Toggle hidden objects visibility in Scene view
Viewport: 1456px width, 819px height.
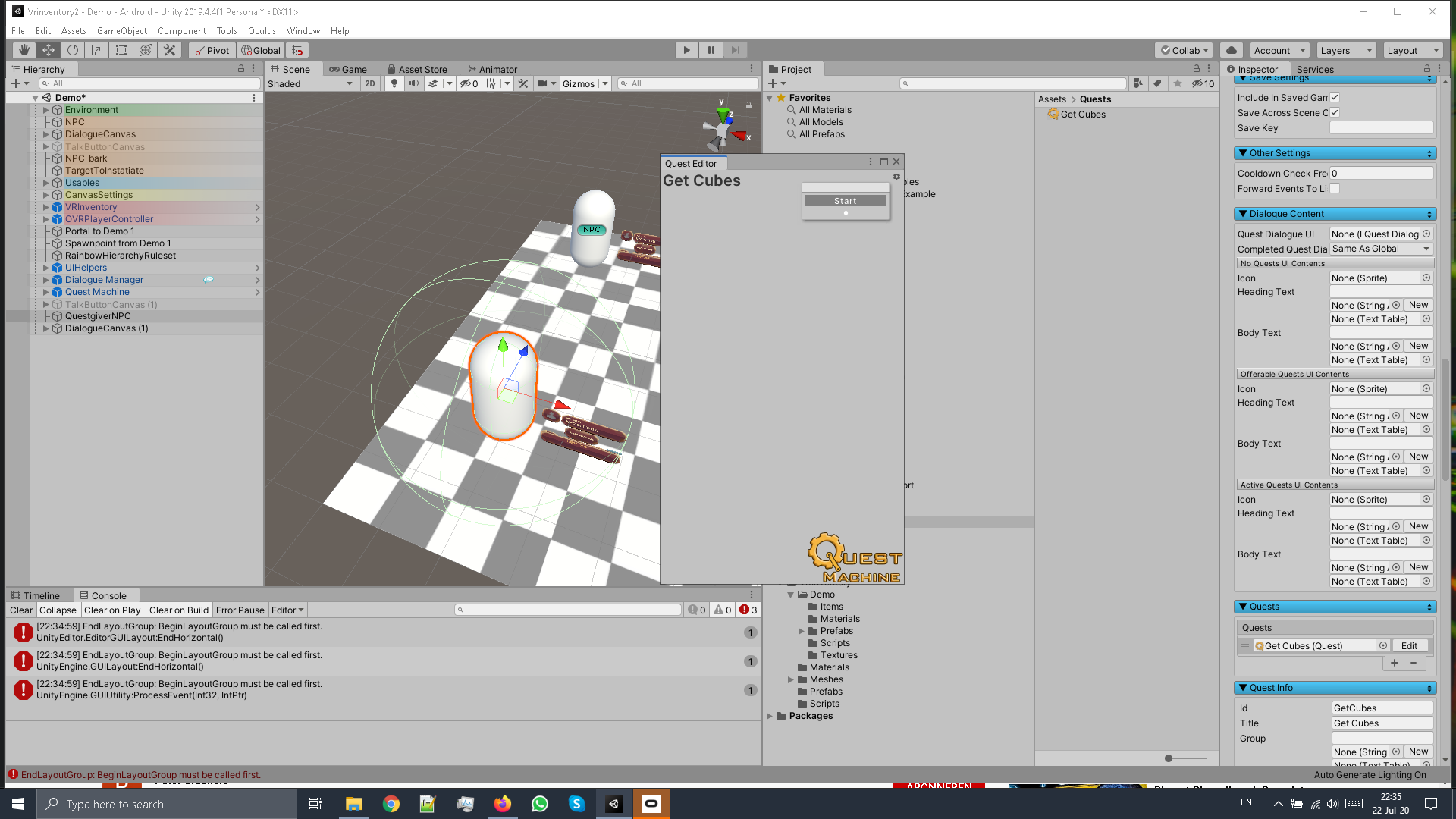coord(469,83)
